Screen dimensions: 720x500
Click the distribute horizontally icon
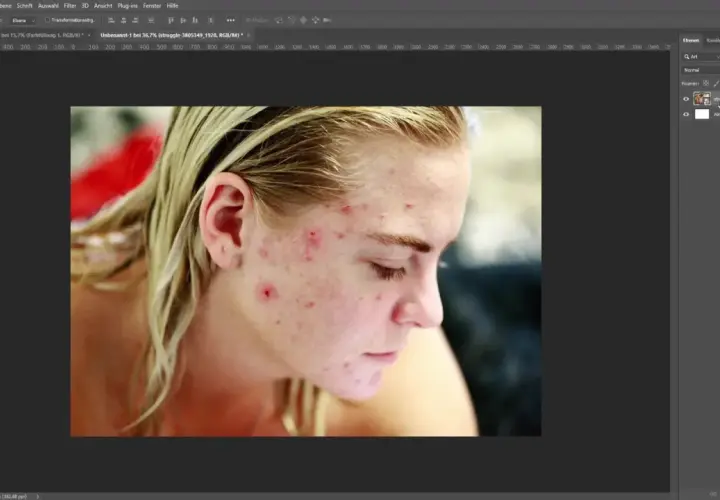tap(151, 20)
